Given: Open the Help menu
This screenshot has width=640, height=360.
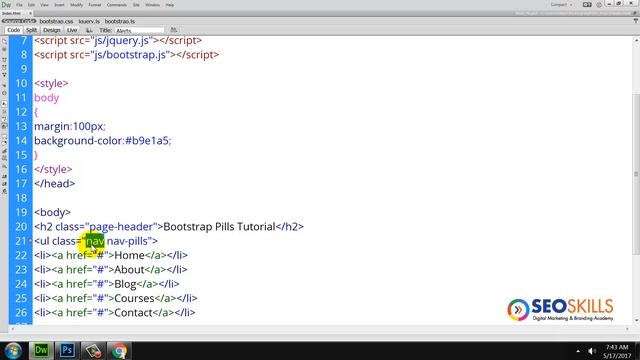Looking at the screenshot, I should pyautogui.click(x=170, y=5).
